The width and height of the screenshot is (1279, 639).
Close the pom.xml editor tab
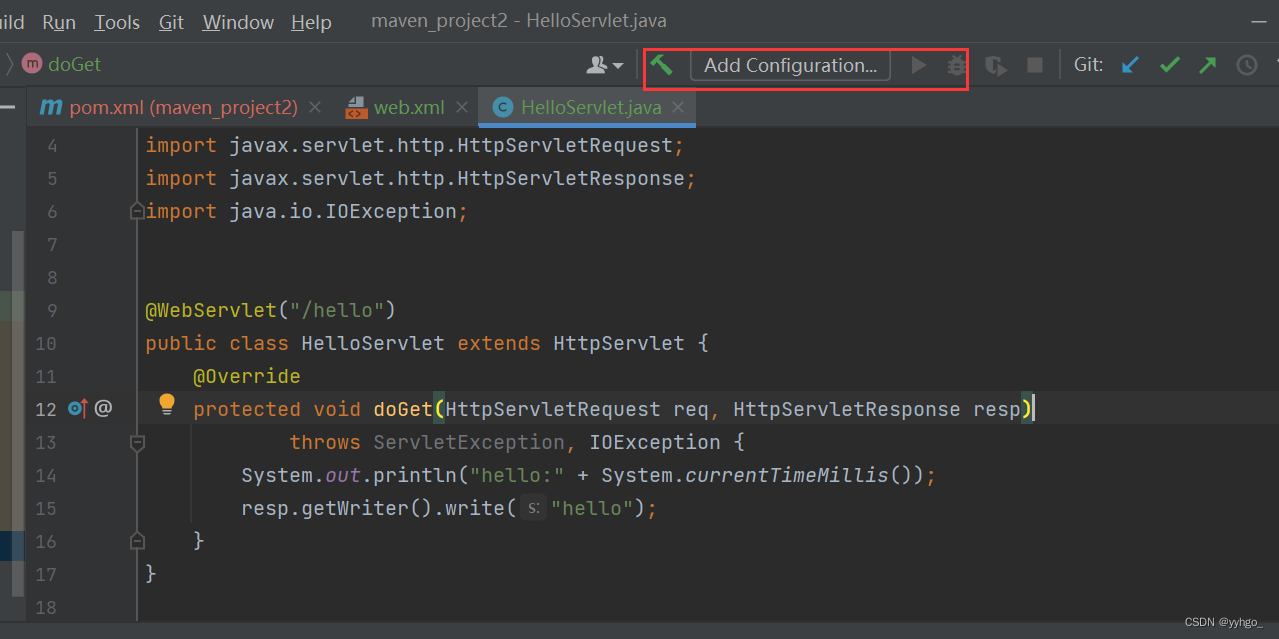315,107
